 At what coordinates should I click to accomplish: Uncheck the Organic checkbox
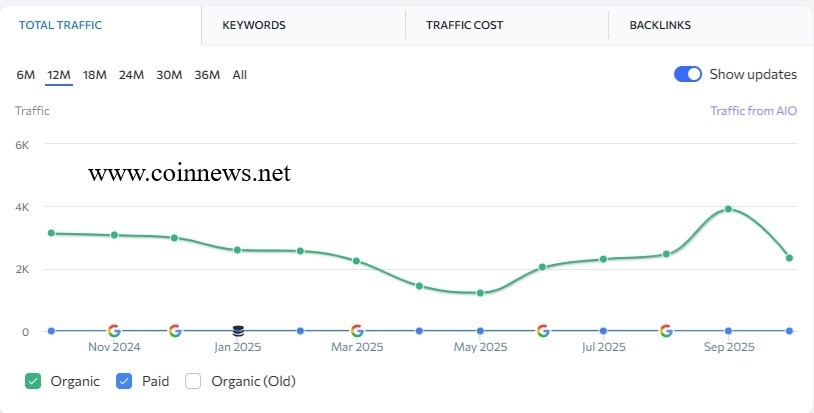tap(33, 380)
